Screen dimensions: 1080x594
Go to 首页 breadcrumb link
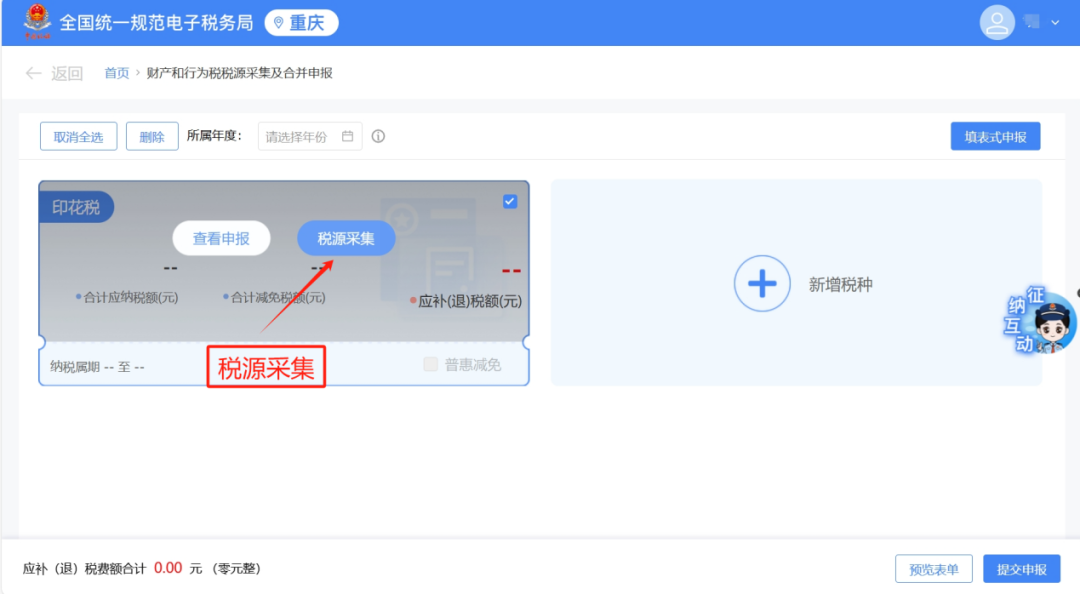point(116,73)
